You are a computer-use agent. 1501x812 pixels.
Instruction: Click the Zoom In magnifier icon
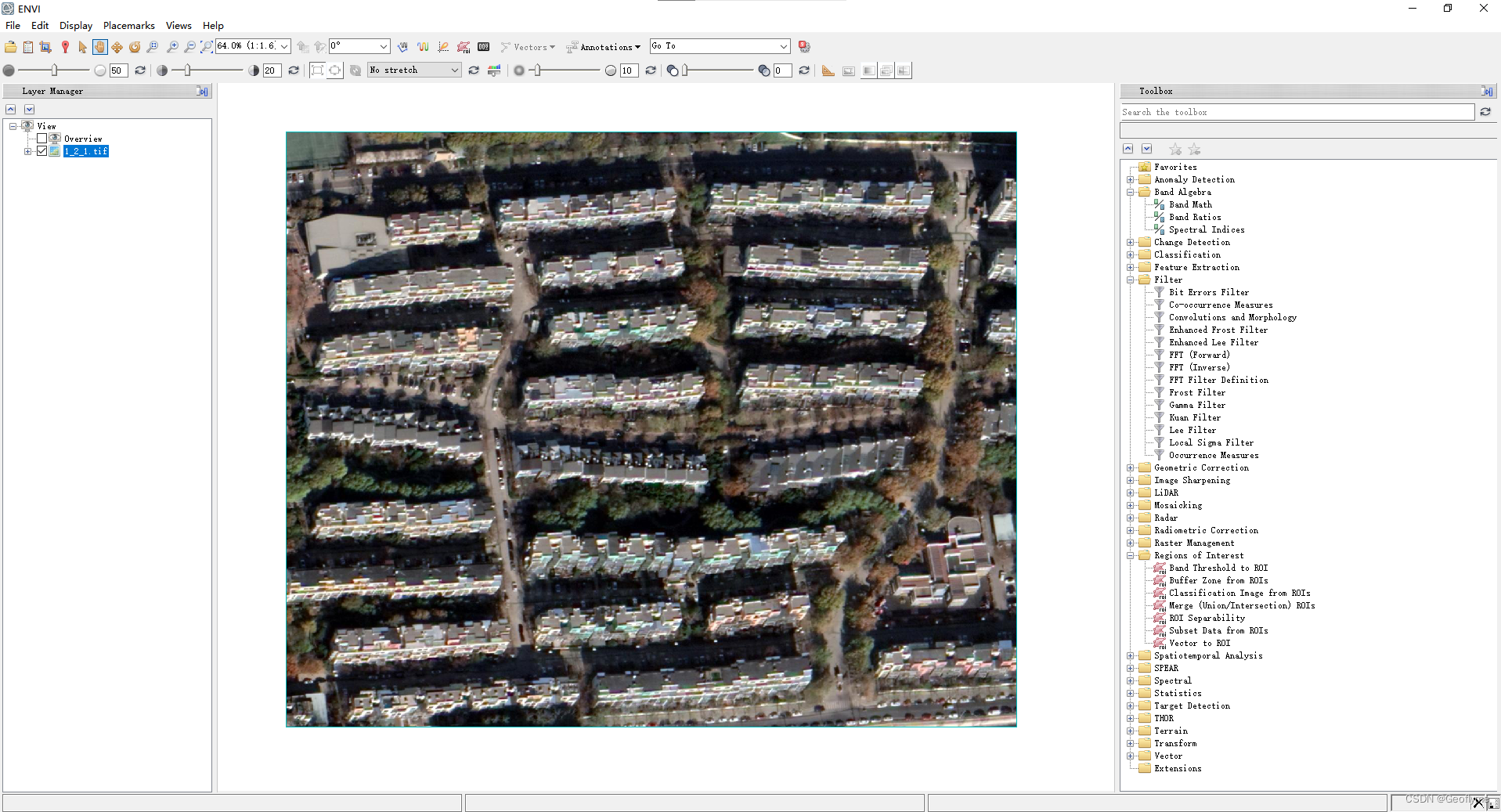[172, 47]
